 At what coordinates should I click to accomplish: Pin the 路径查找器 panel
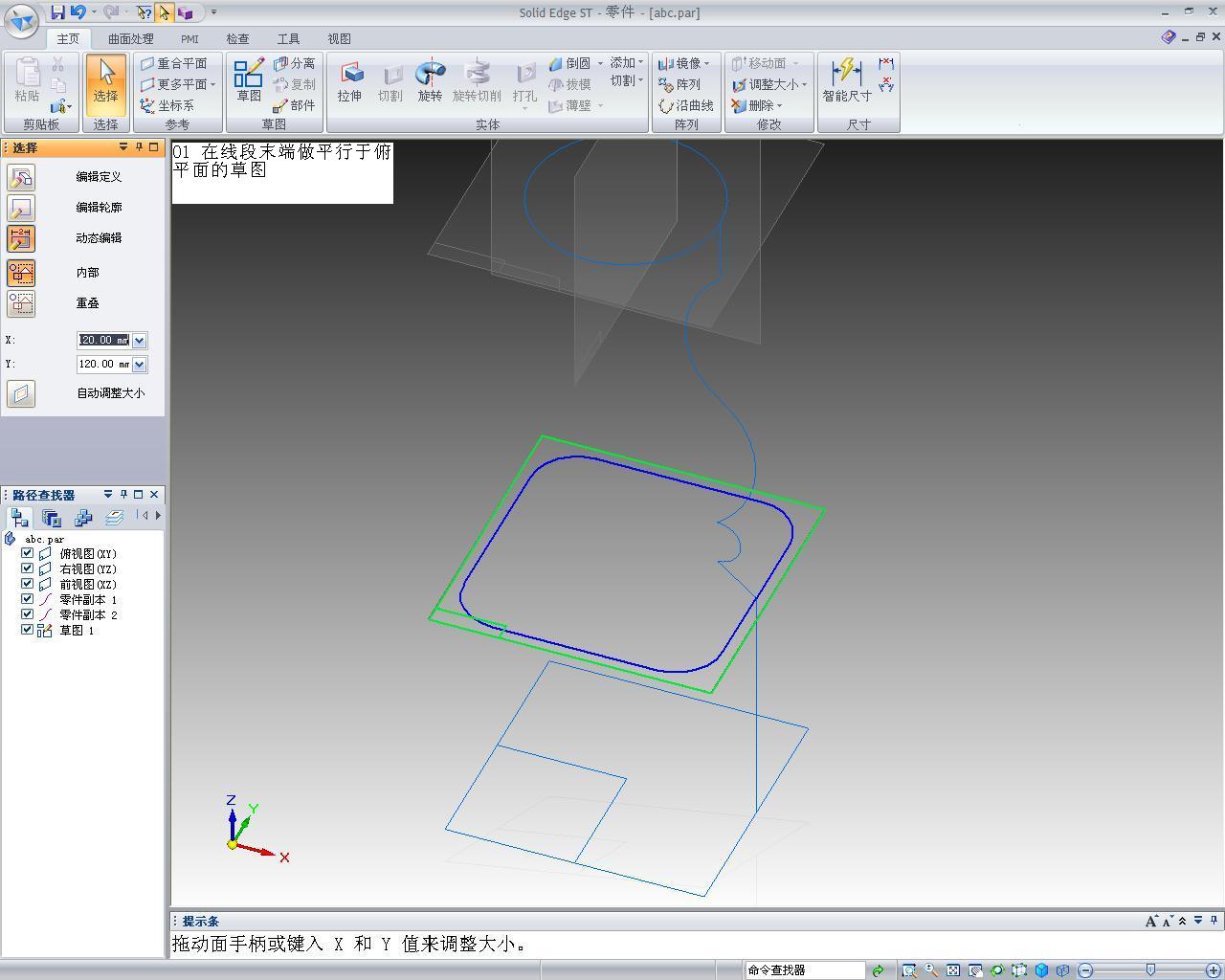(x=123, y=495)
